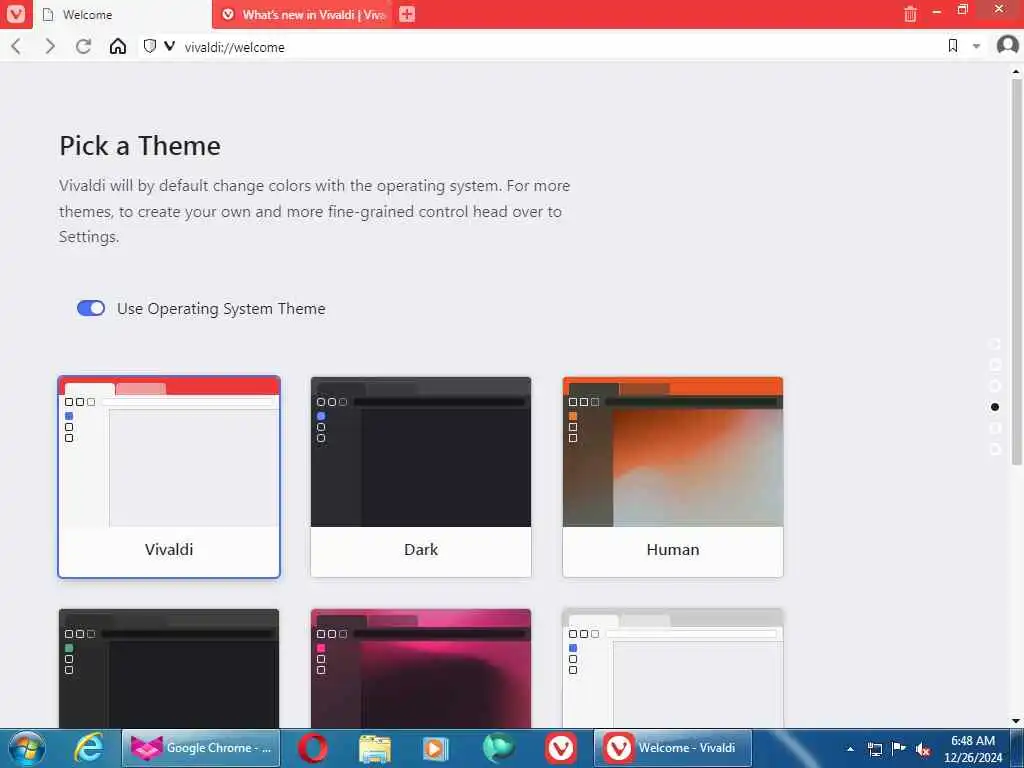
Task: Click the scrollbar down arrow
Action: coord(1016,721)
